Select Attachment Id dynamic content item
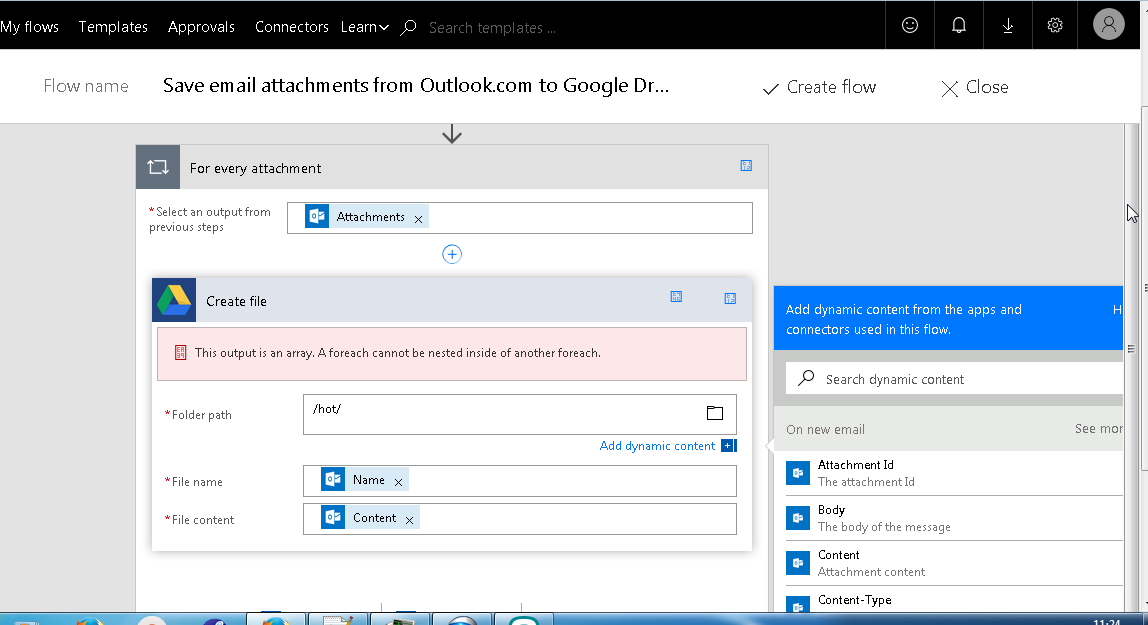Screen dimensions: 1148x625 [x=950, y=472]
